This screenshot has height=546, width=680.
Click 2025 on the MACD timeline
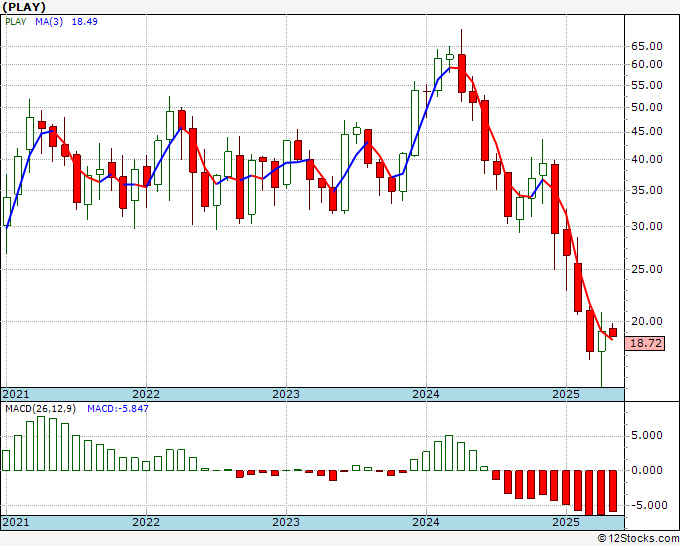(566, 522)
